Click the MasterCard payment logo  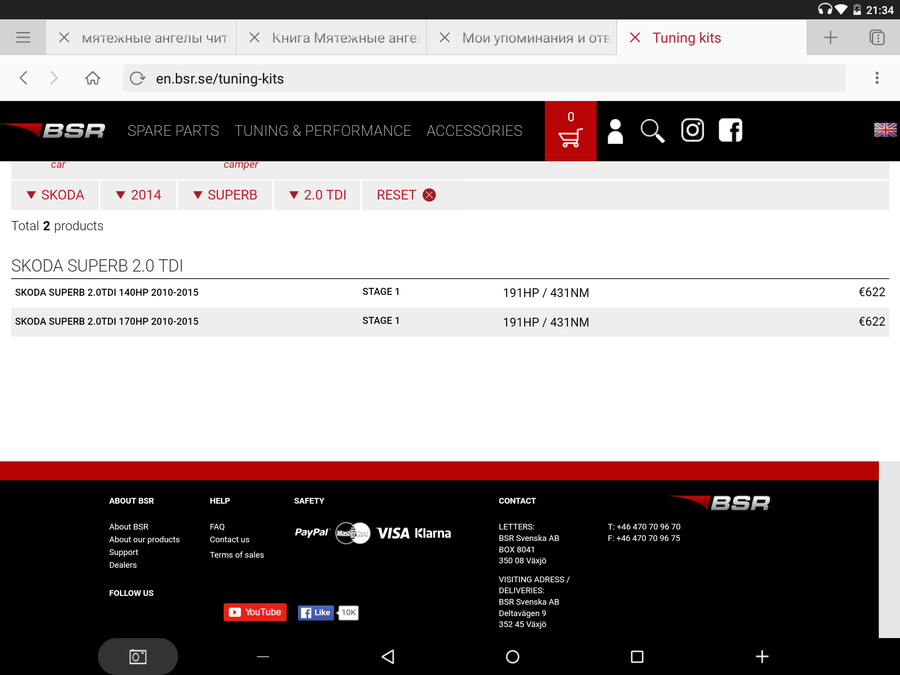pos(352,533)
